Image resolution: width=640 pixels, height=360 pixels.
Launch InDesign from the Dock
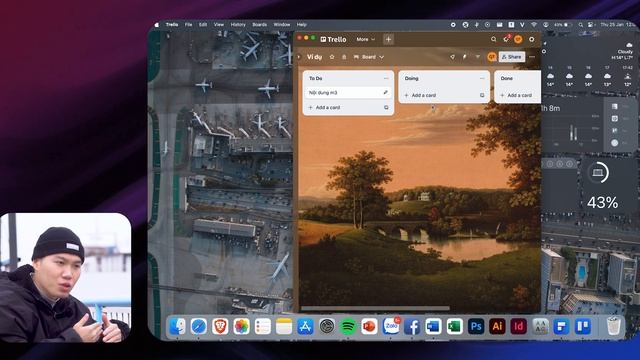(518, 327)
